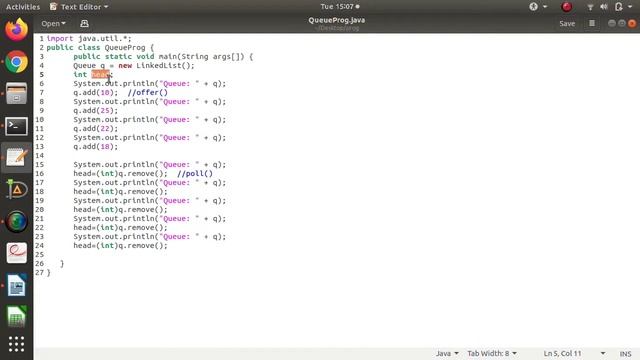
Task: Click the highlighted 'head' variable on line 5
Action: (x=100, y=74)
